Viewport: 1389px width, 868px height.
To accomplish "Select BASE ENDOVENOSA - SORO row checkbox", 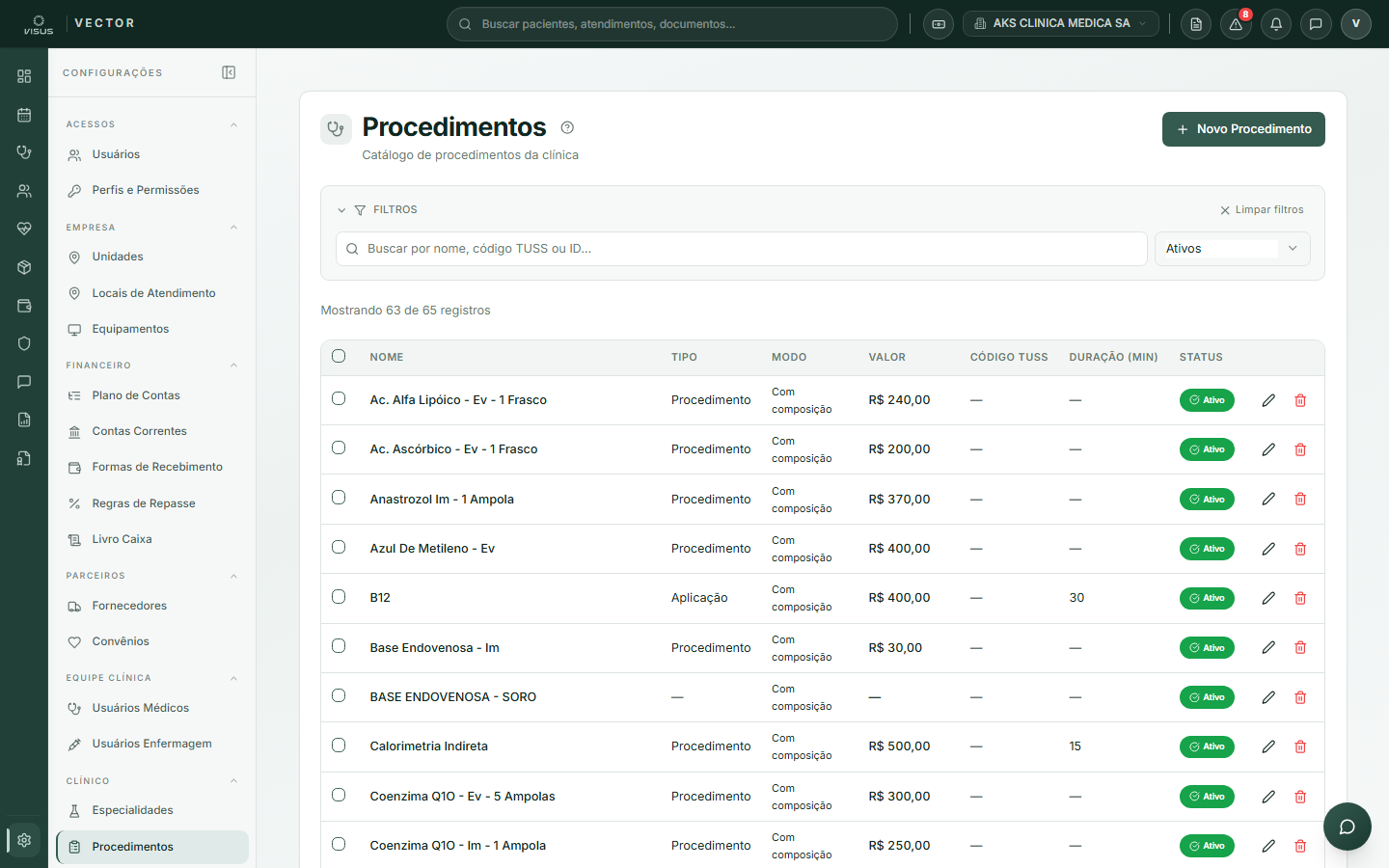I will pos(339,695).
